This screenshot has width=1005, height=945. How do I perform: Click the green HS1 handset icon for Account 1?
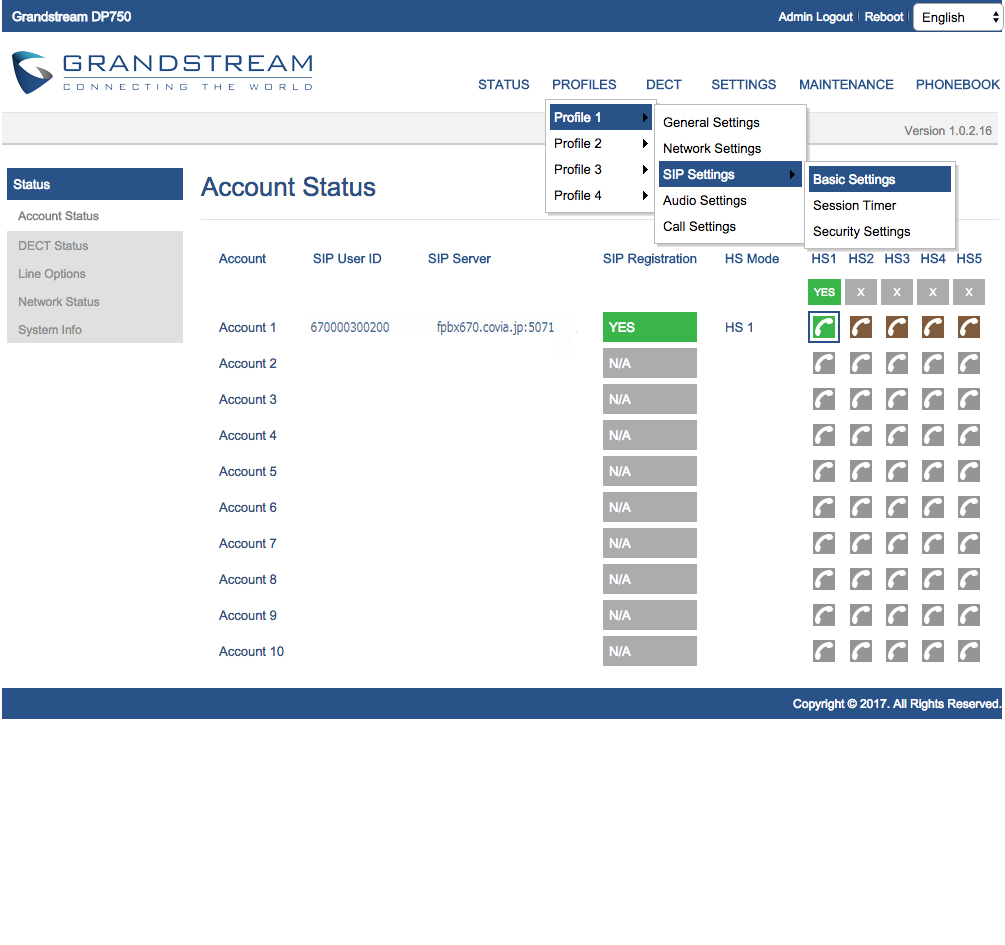coord(824,328)
